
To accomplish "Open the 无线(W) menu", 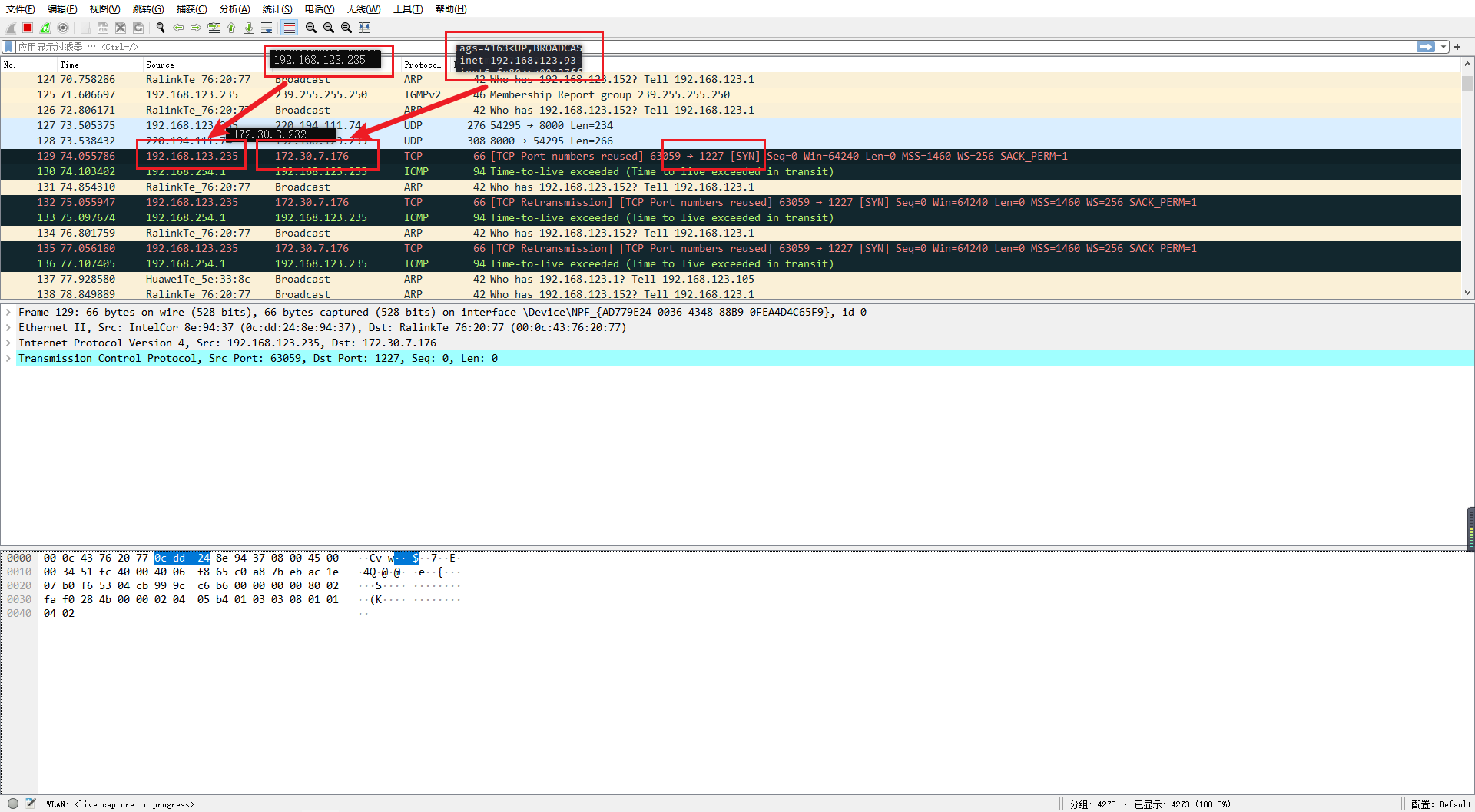I will 363,9.
